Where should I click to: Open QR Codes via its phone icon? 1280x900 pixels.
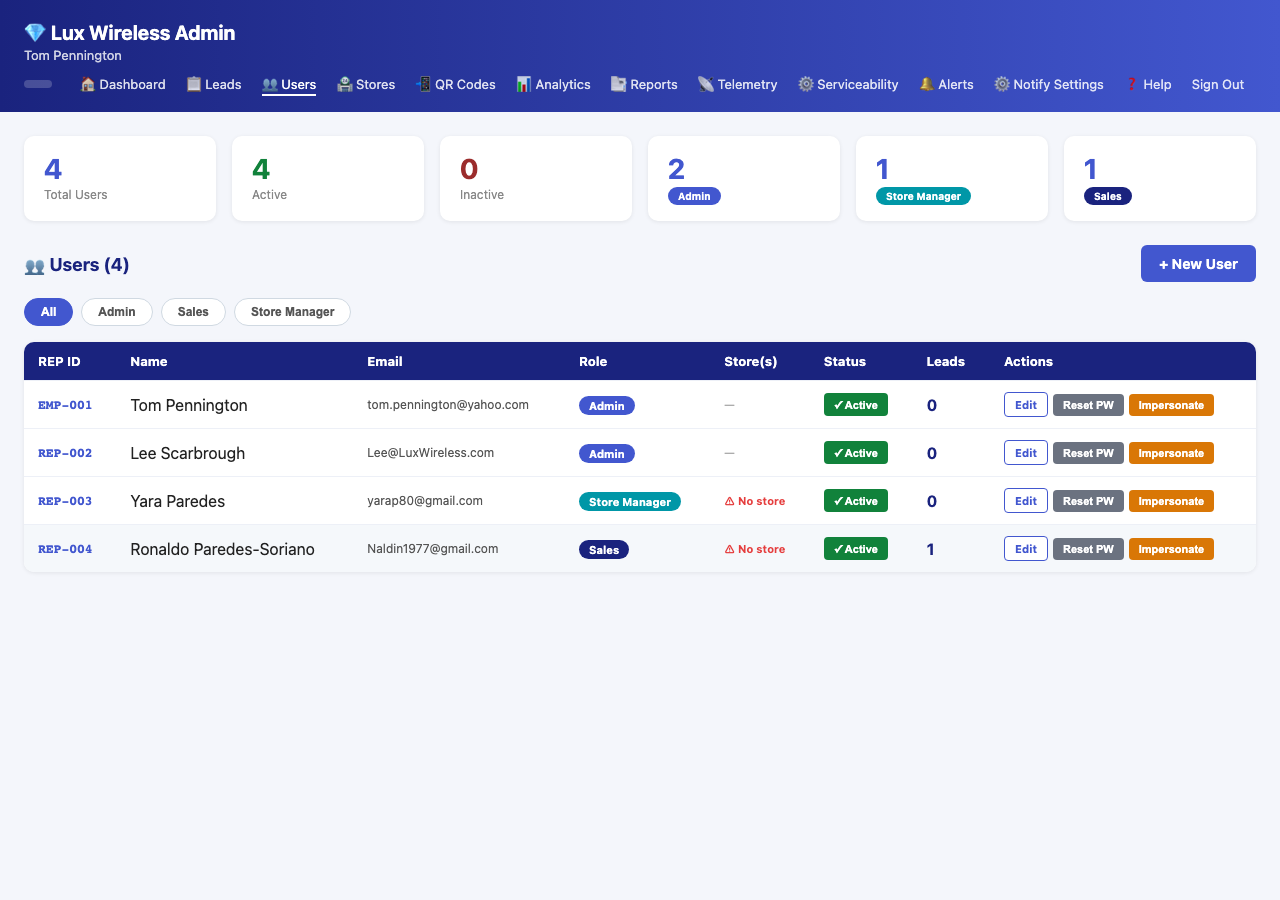pyautogui.click(x=423, y=85)
